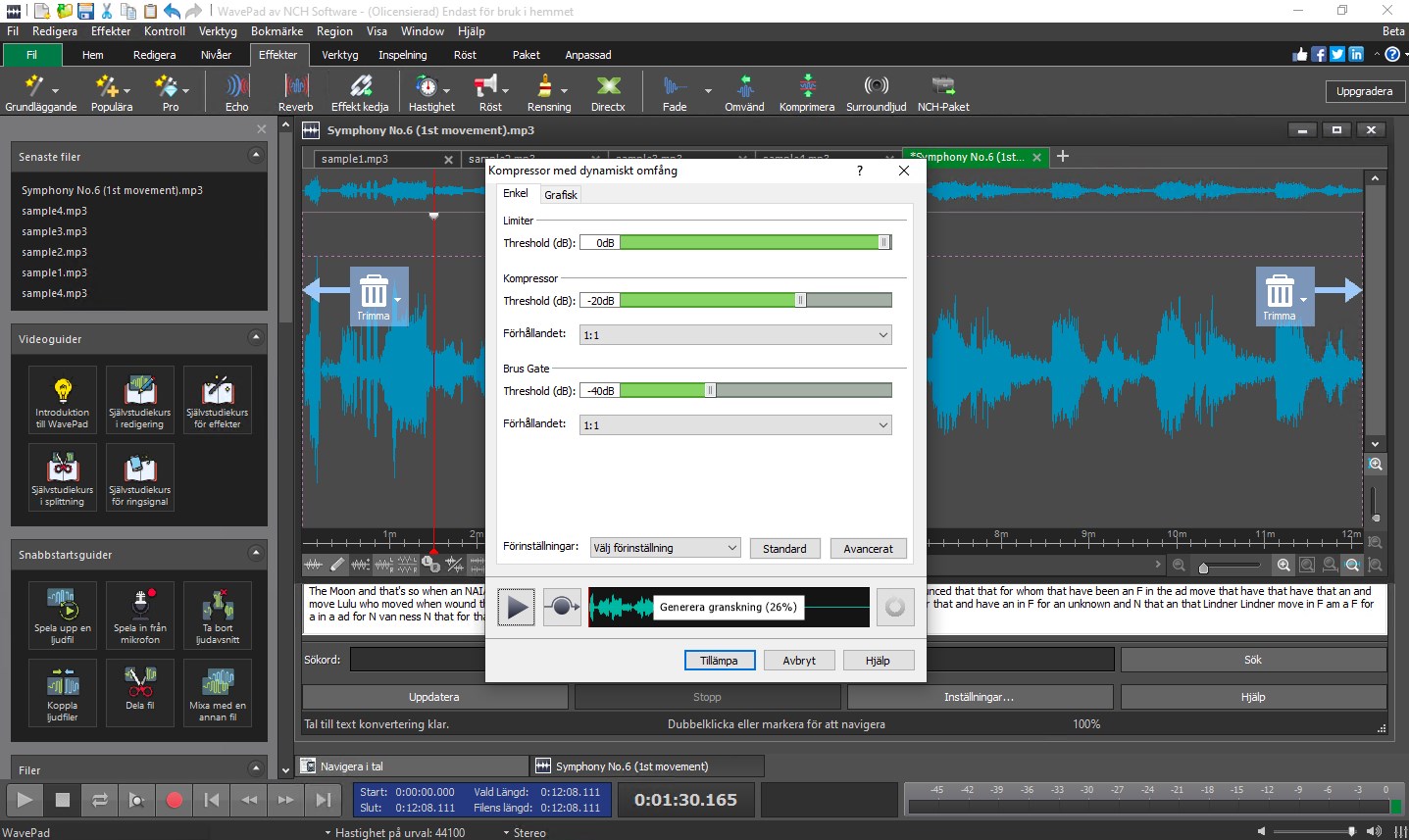The image size is (1409, 840).
Task: Open the Välj förinställning dropdown
Action: pos(665,548)
